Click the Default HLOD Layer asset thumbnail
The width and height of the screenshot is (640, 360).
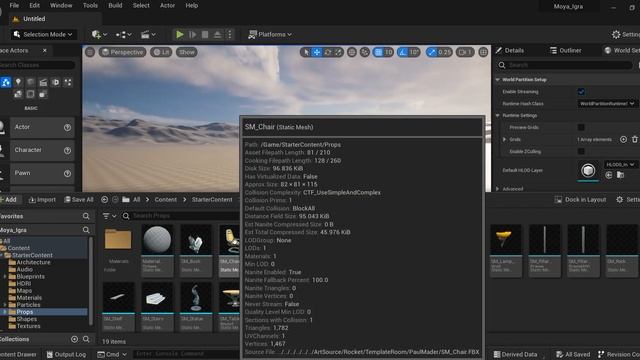[588, 170]
